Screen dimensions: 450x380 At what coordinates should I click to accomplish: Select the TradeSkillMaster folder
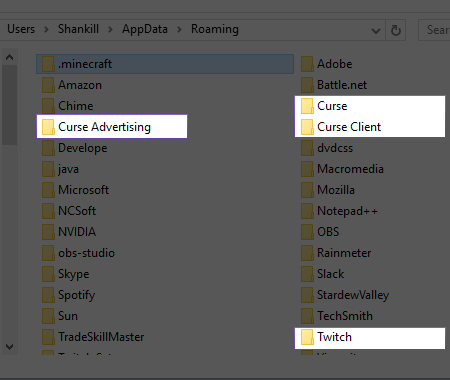(93, 337)
